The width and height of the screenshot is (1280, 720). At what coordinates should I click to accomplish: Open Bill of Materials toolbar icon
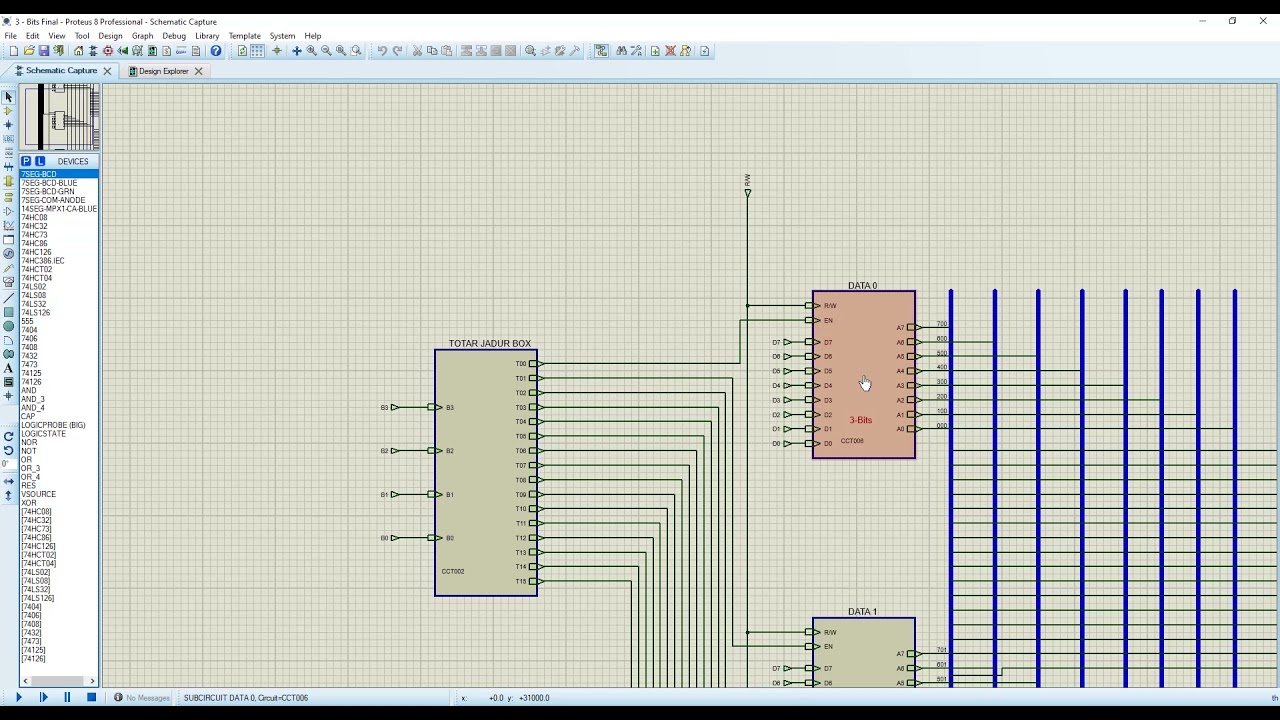[x=166, y=51]
